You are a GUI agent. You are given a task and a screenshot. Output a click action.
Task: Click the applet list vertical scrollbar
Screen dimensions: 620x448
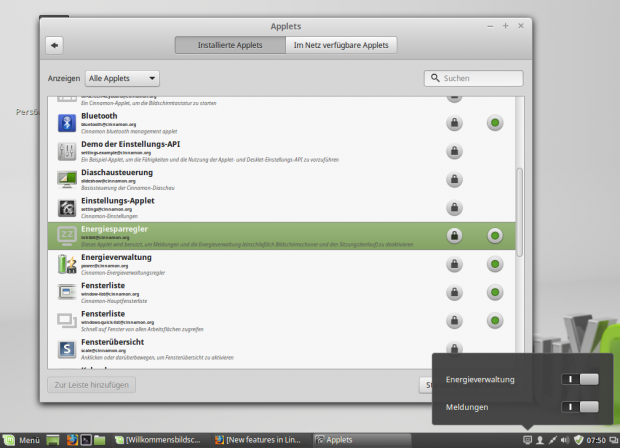[520, 212]
